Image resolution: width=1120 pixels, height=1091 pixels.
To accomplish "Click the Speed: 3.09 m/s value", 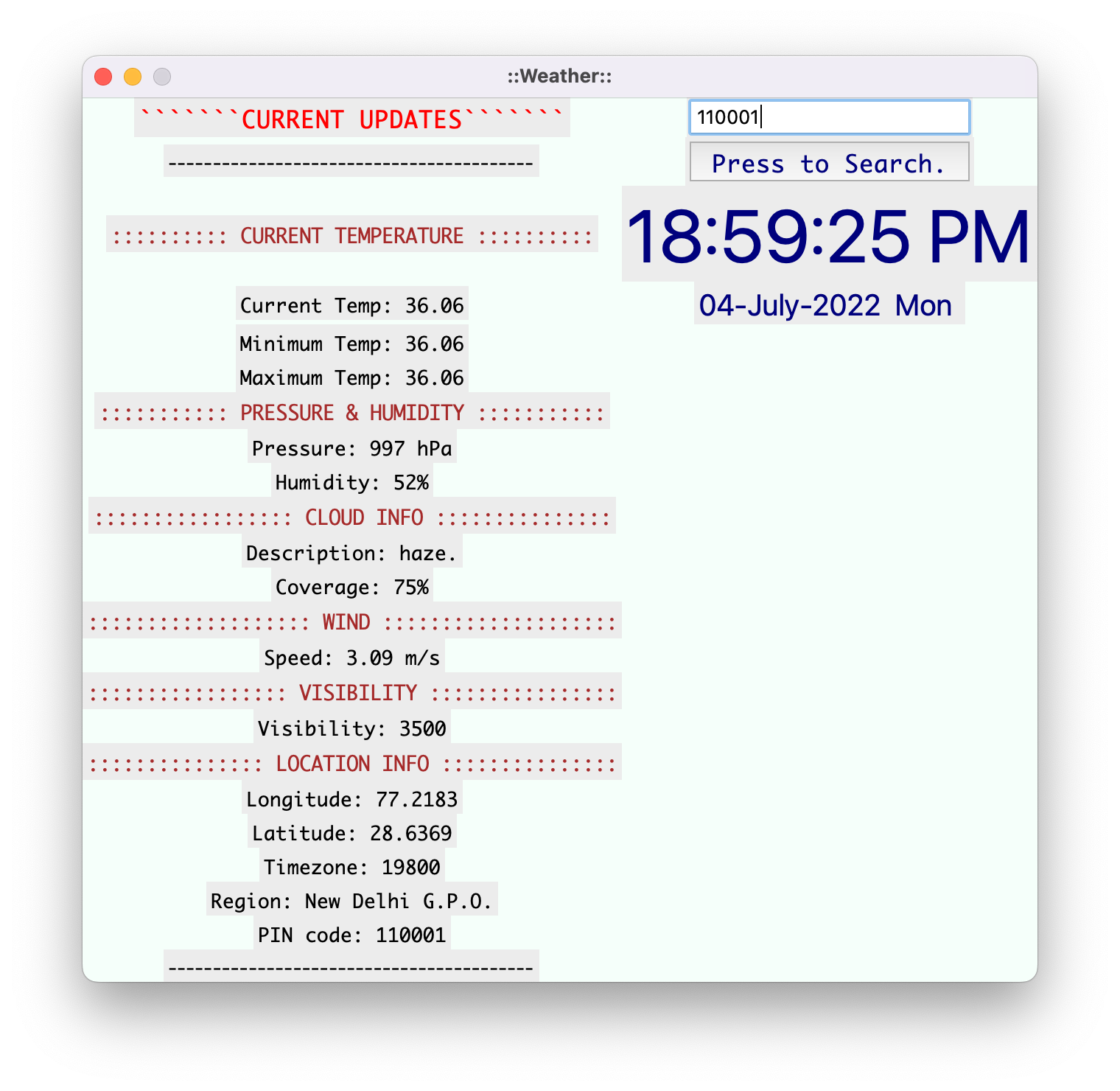I will pyautogui.click(x=352, y=658).
